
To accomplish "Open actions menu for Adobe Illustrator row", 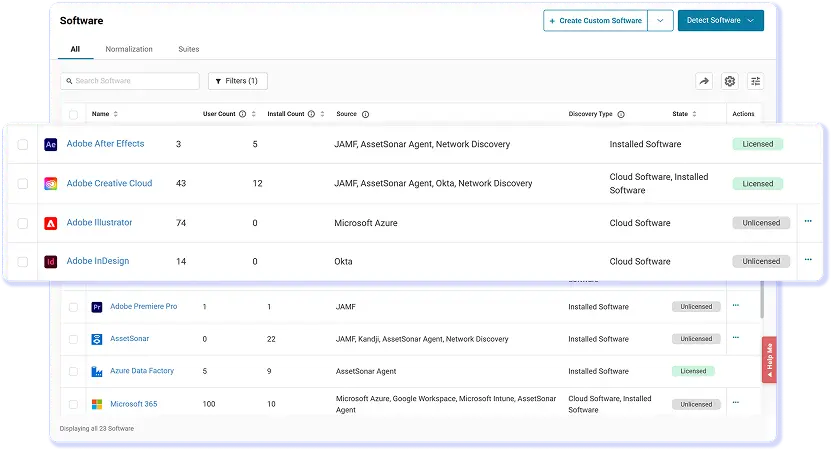I will point(808,221).
